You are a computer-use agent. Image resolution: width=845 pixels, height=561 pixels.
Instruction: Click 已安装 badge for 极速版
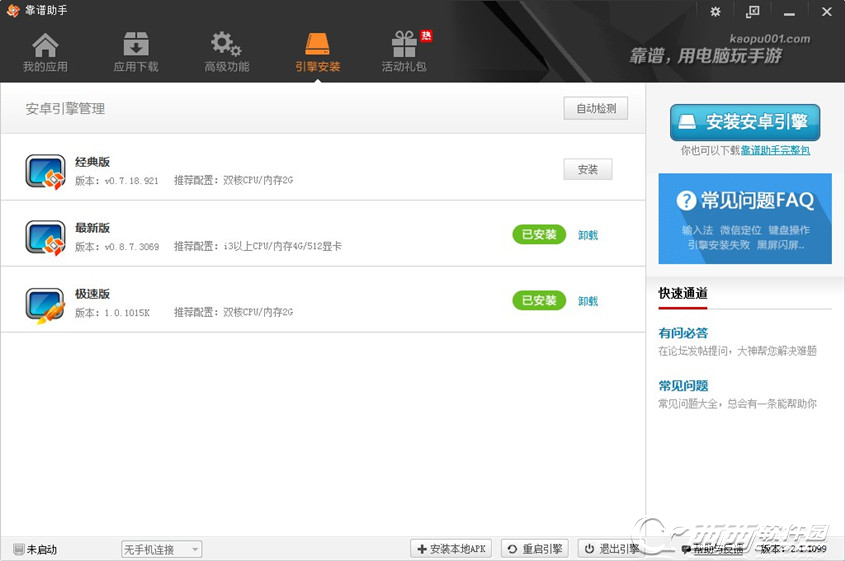(539, 300)
